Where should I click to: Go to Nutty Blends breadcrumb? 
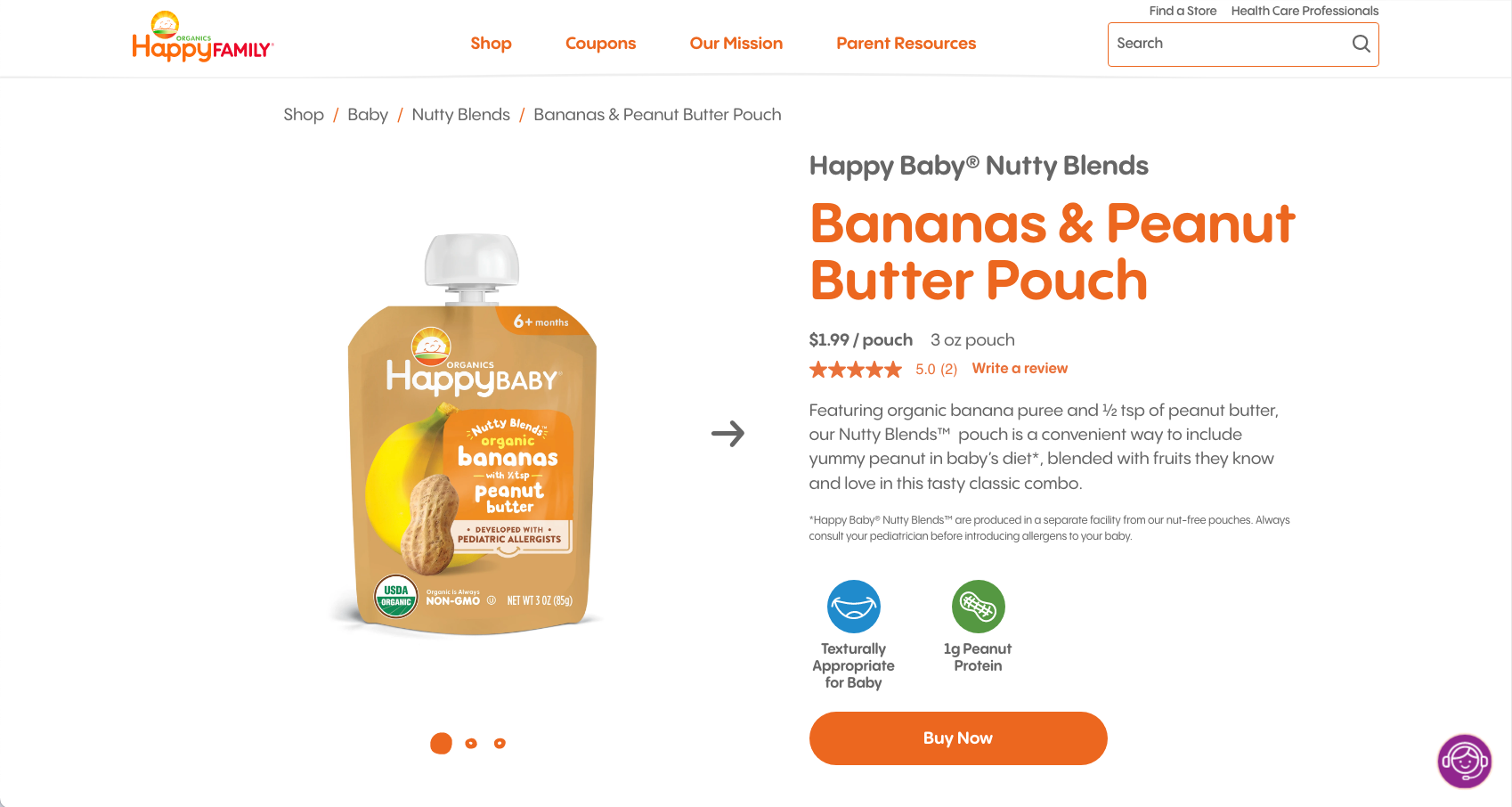(x=460, y=114)
